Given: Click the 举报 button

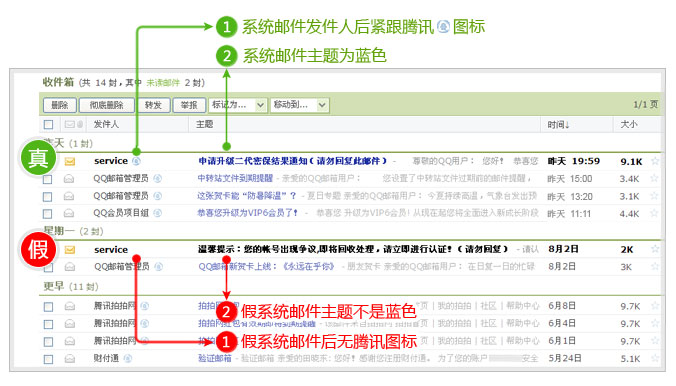Looking at the screenshot, I should (189, 105).
